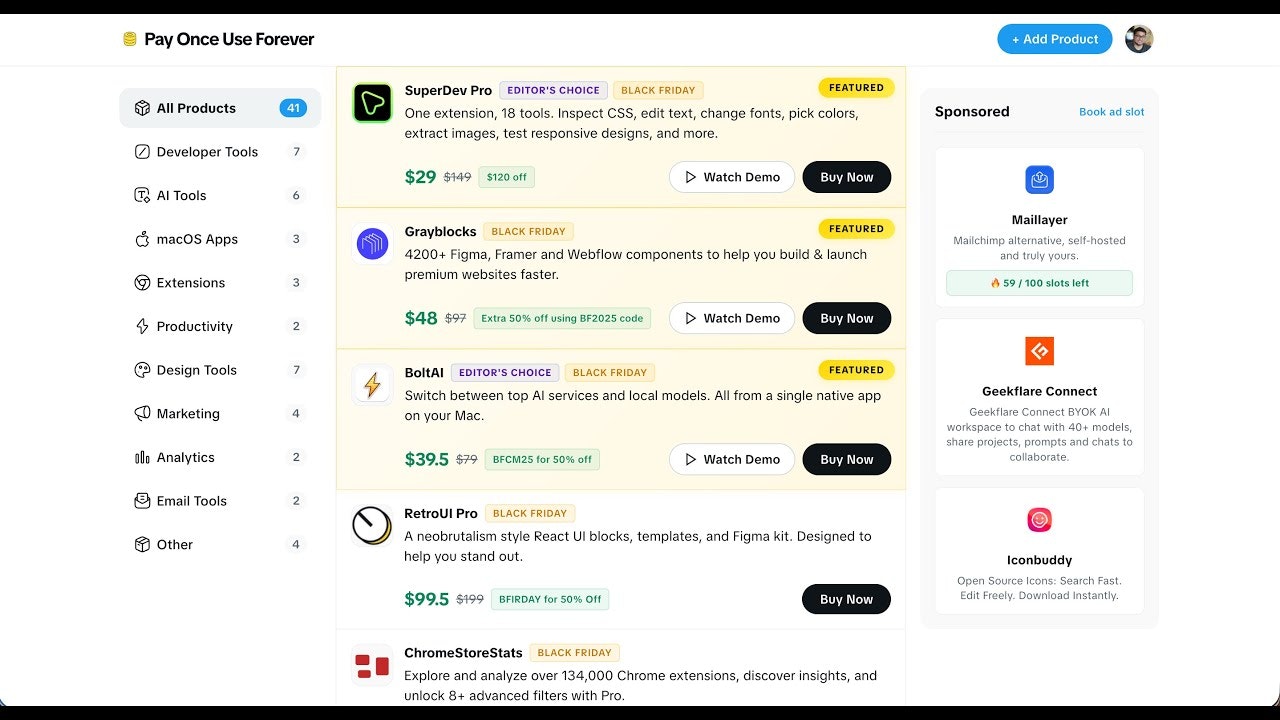
Task: Open the Grayblocks product logo
Action: 372,244
